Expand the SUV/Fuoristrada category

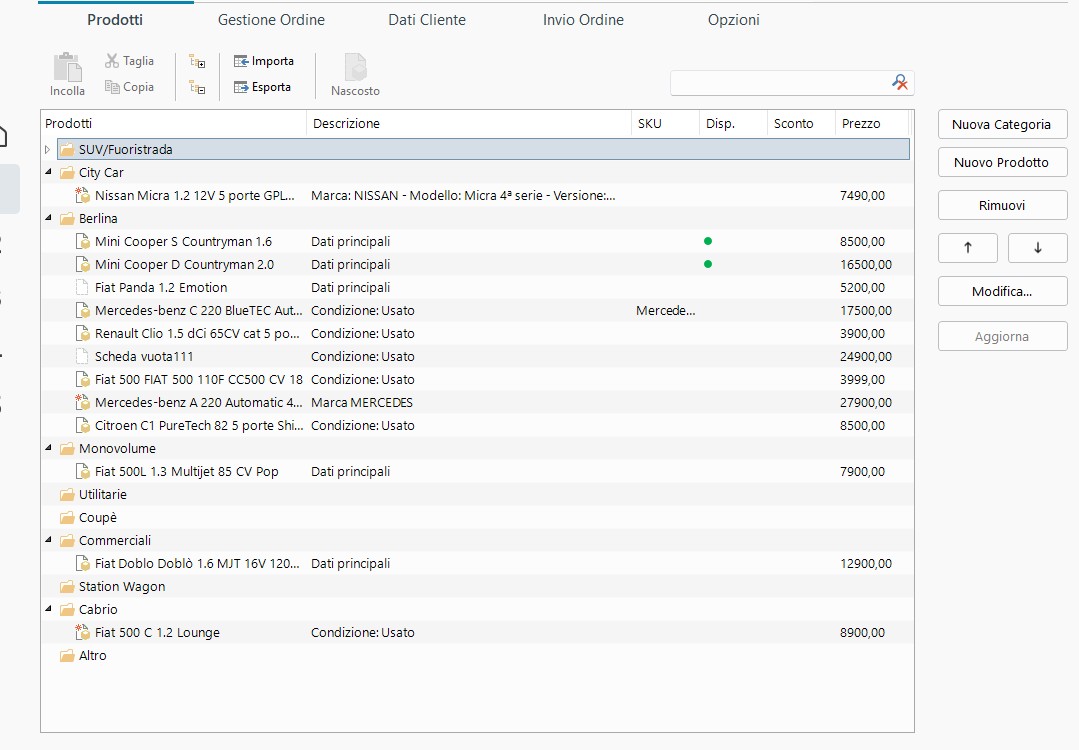tap(47, 150)
